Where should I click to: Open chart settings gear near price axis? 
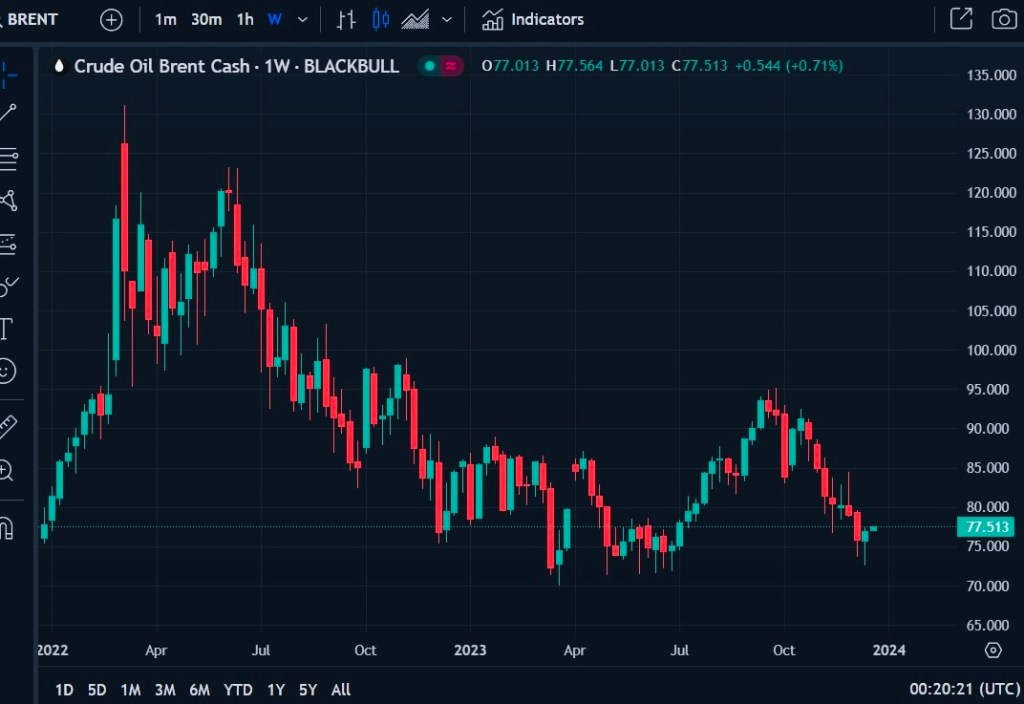click(992, 650)
